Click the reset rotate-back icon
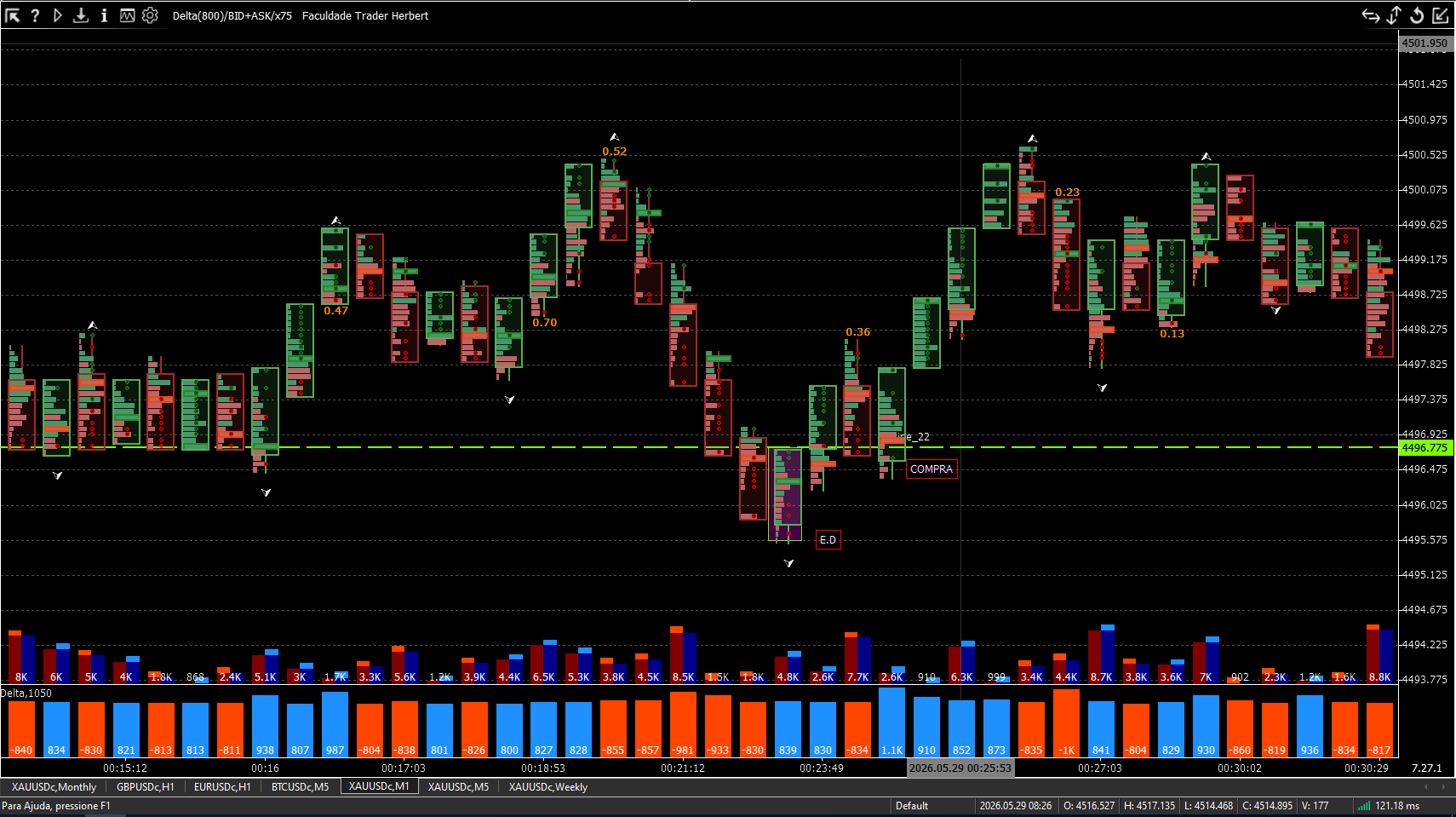 coord(1417,15)
